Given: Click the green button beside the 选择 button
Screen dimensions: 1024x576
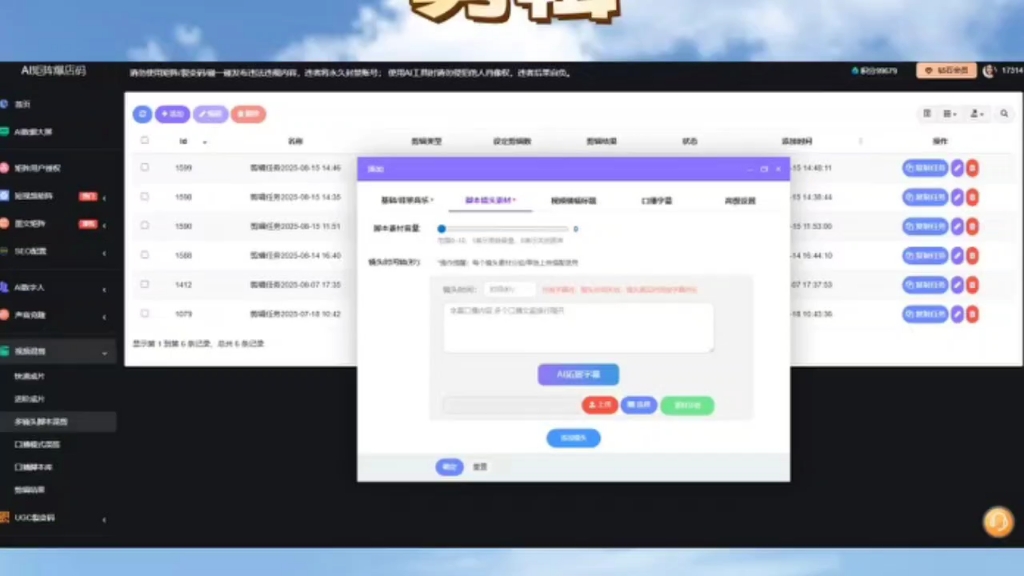Looking at the screenshot, I should [x=687, y=406].
